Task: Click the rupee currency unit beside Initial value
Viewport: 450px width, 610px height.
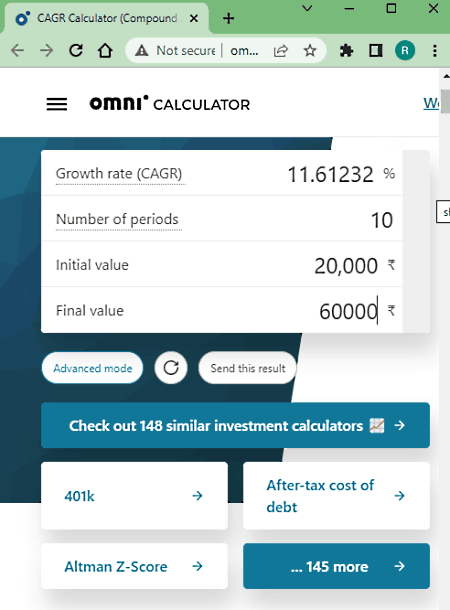Action: click(391, 265)
